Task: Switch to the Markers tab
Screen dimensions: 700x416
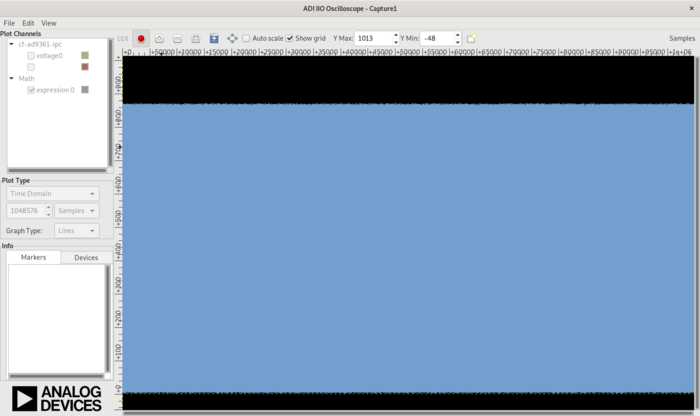Action: [x=33, y=257]
